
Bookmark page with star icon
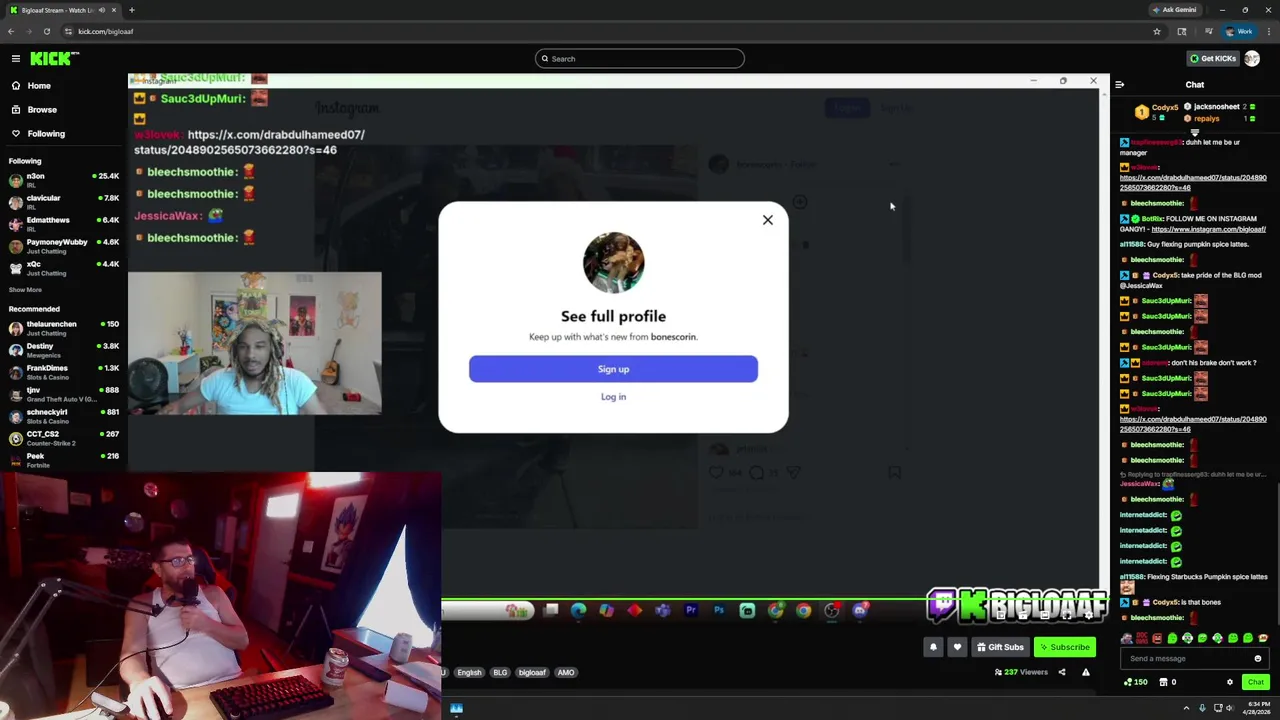point(1157,31)
